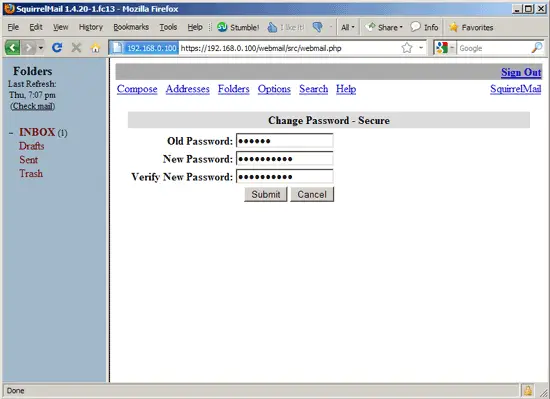The width and height of the screenshot is (550, 399).
Task: Open StumbleUpon Favorites star
Action: click(x=471, y=27)
